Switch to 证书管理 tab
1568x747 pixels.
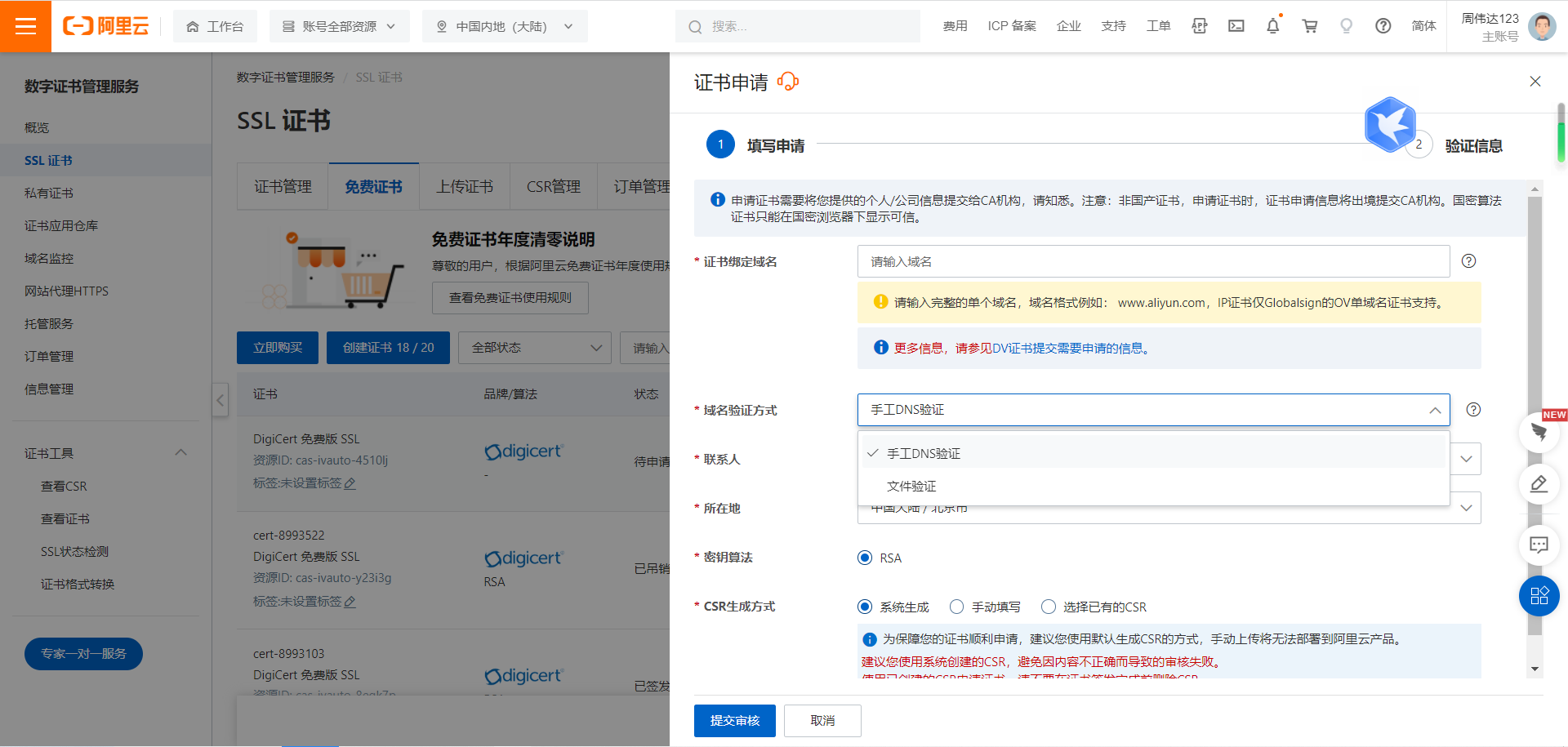(x=283, y=187)
